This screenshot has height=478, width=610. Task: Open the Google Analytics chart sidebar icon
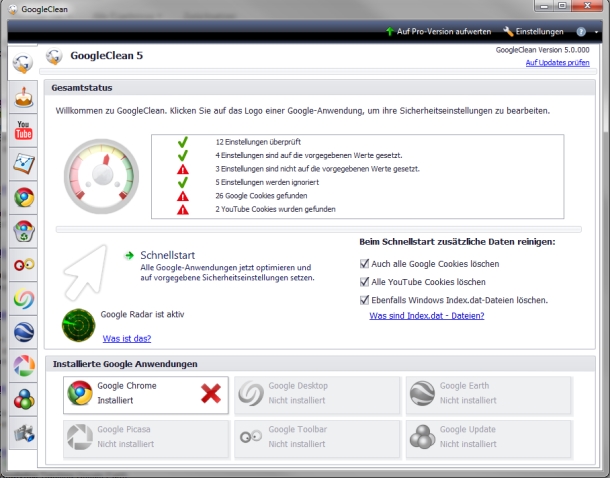tap(23, 164)
